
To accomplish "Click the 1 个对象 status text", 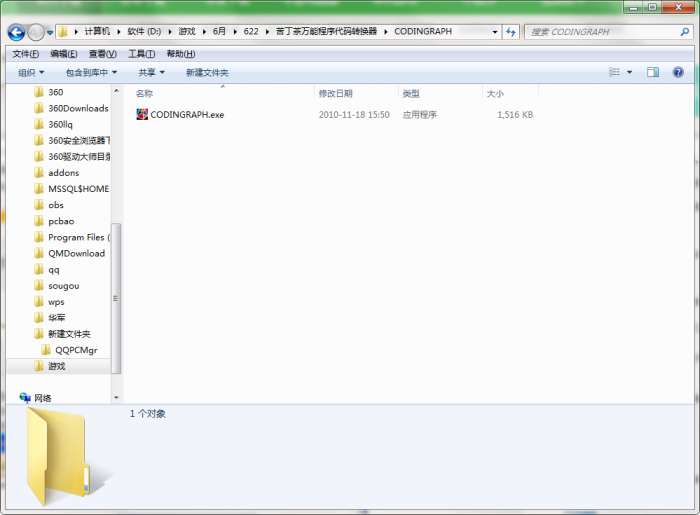I will (147, 414).
